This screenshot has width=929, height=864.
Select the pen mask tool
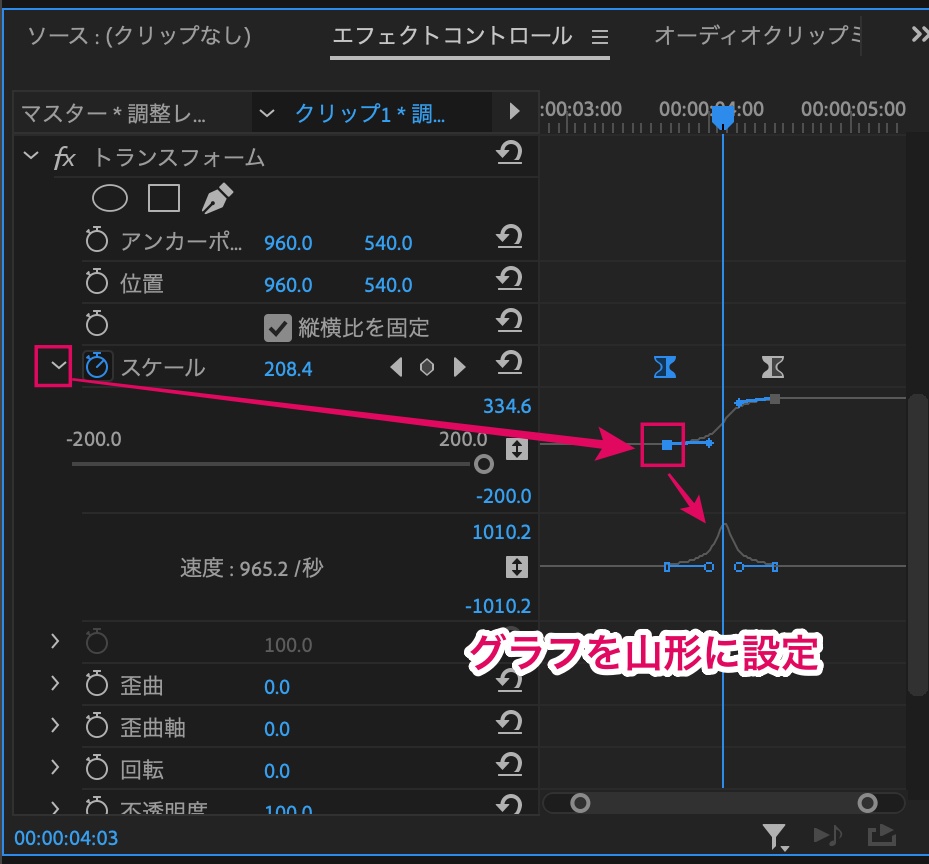pos(217,198)
